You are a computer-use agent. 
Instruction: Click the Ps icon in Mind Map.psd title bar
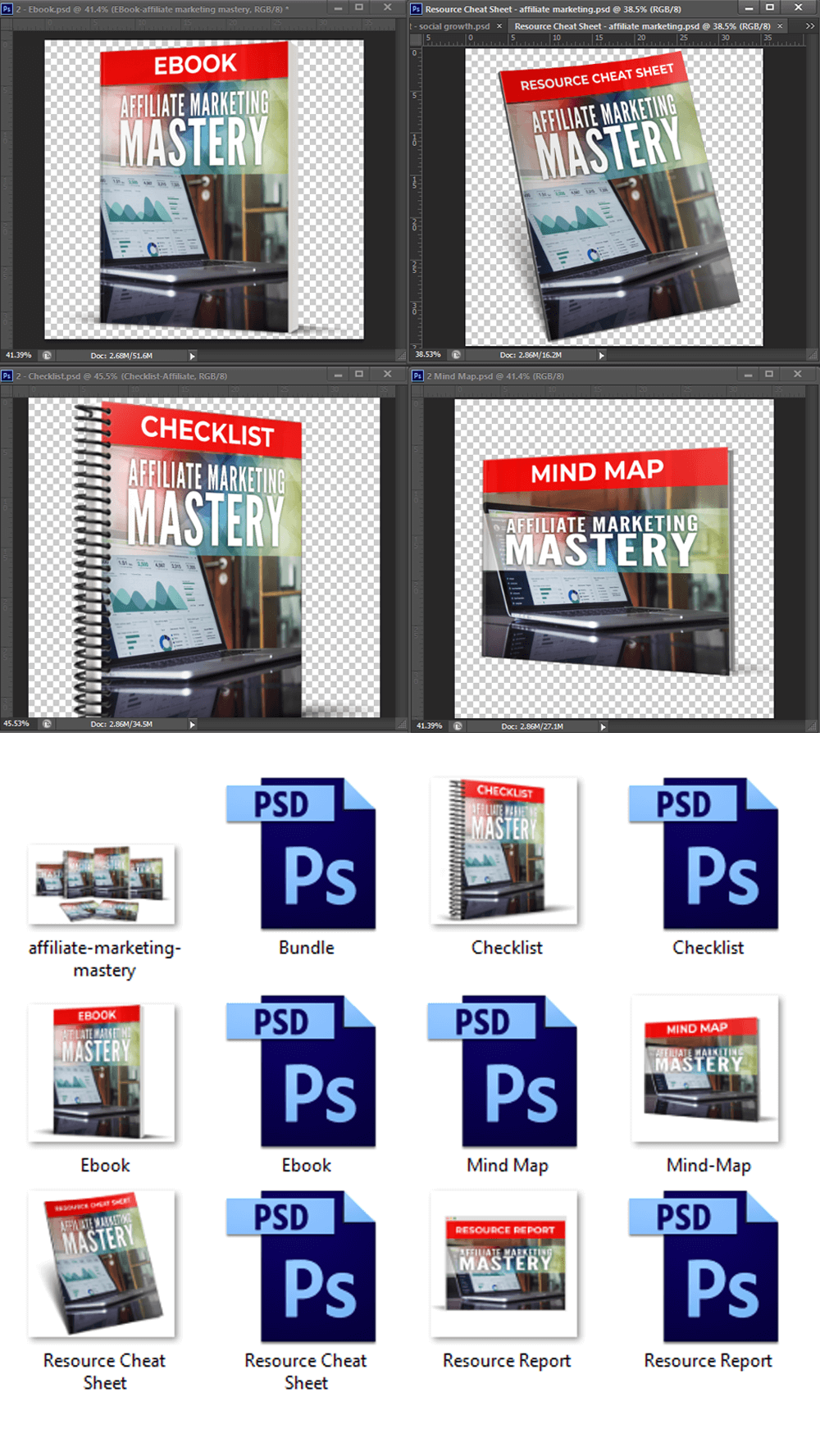tap(417, 375)
